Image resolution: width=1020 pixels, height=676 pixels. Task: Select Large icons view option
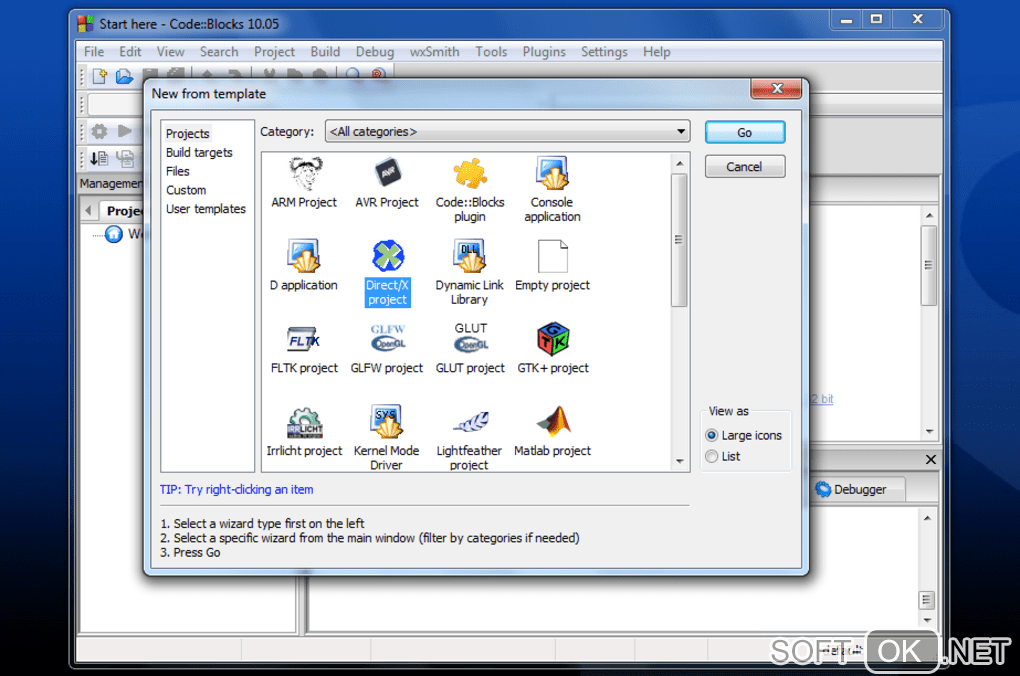[745, 435]
